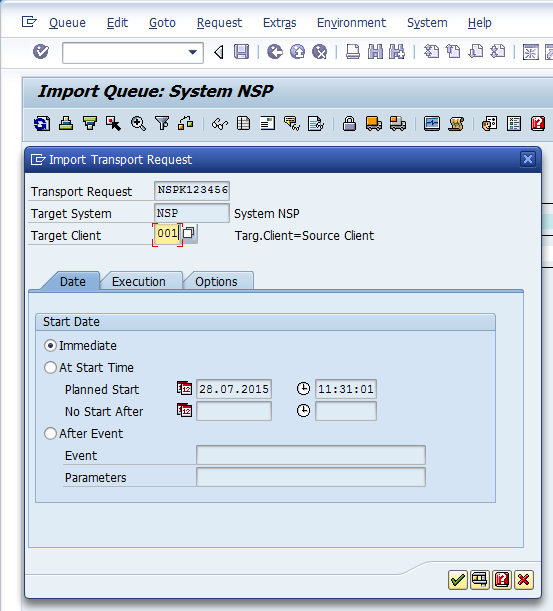Screen dimensions: 553x611
Task: Open the calendar picker beside Planned Start
Action: tap(184, 388)
